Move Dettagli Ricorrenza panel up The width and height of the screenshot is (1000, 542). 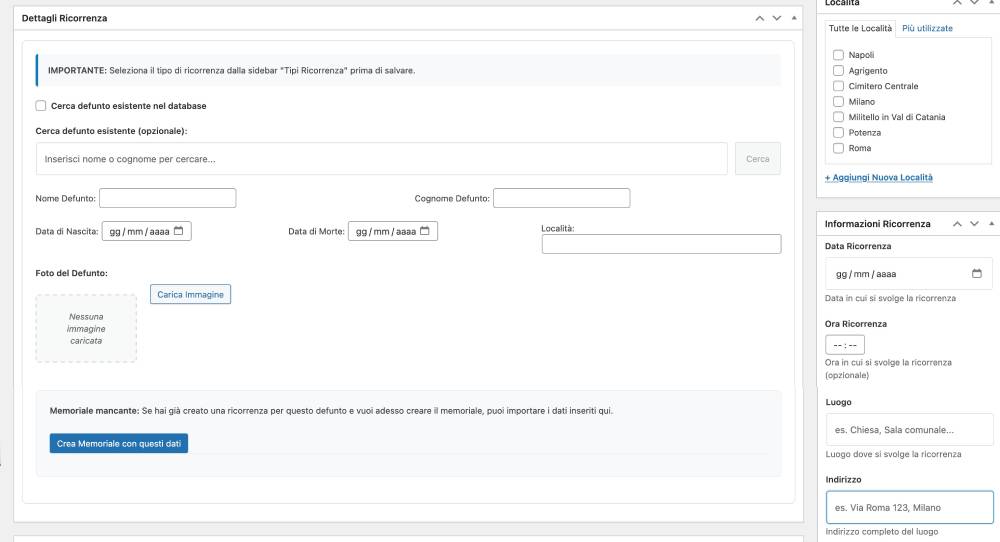[x=760, y=18]
